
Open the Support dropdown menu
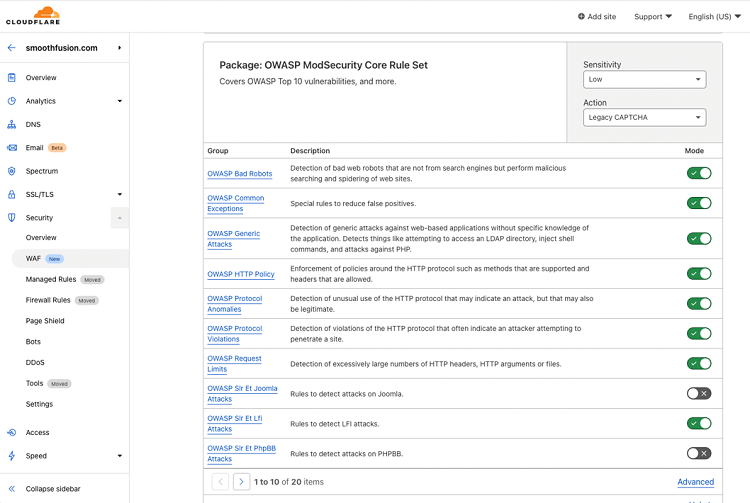653,16
